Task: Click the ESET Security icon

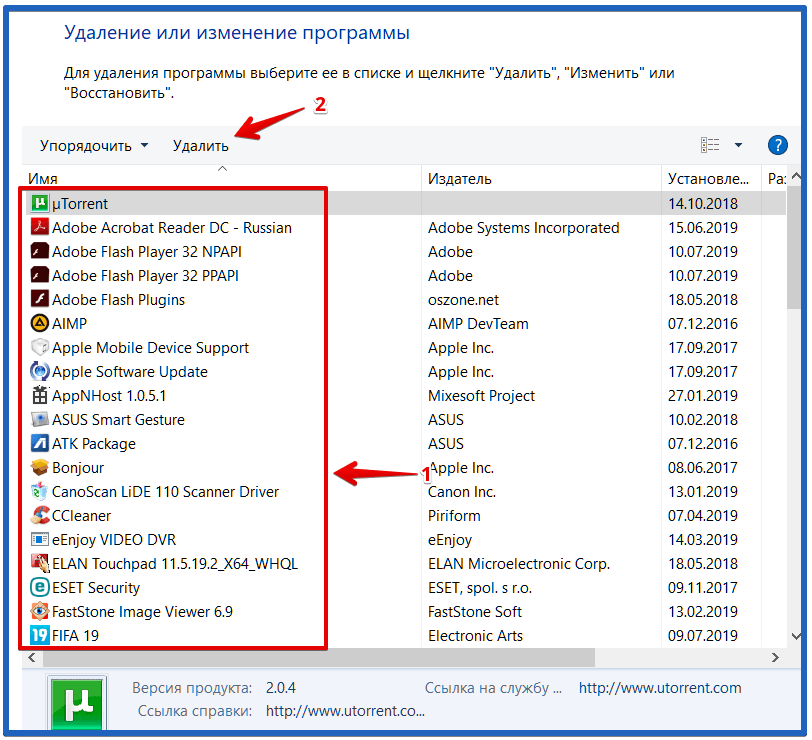Action: click(40, 587)
